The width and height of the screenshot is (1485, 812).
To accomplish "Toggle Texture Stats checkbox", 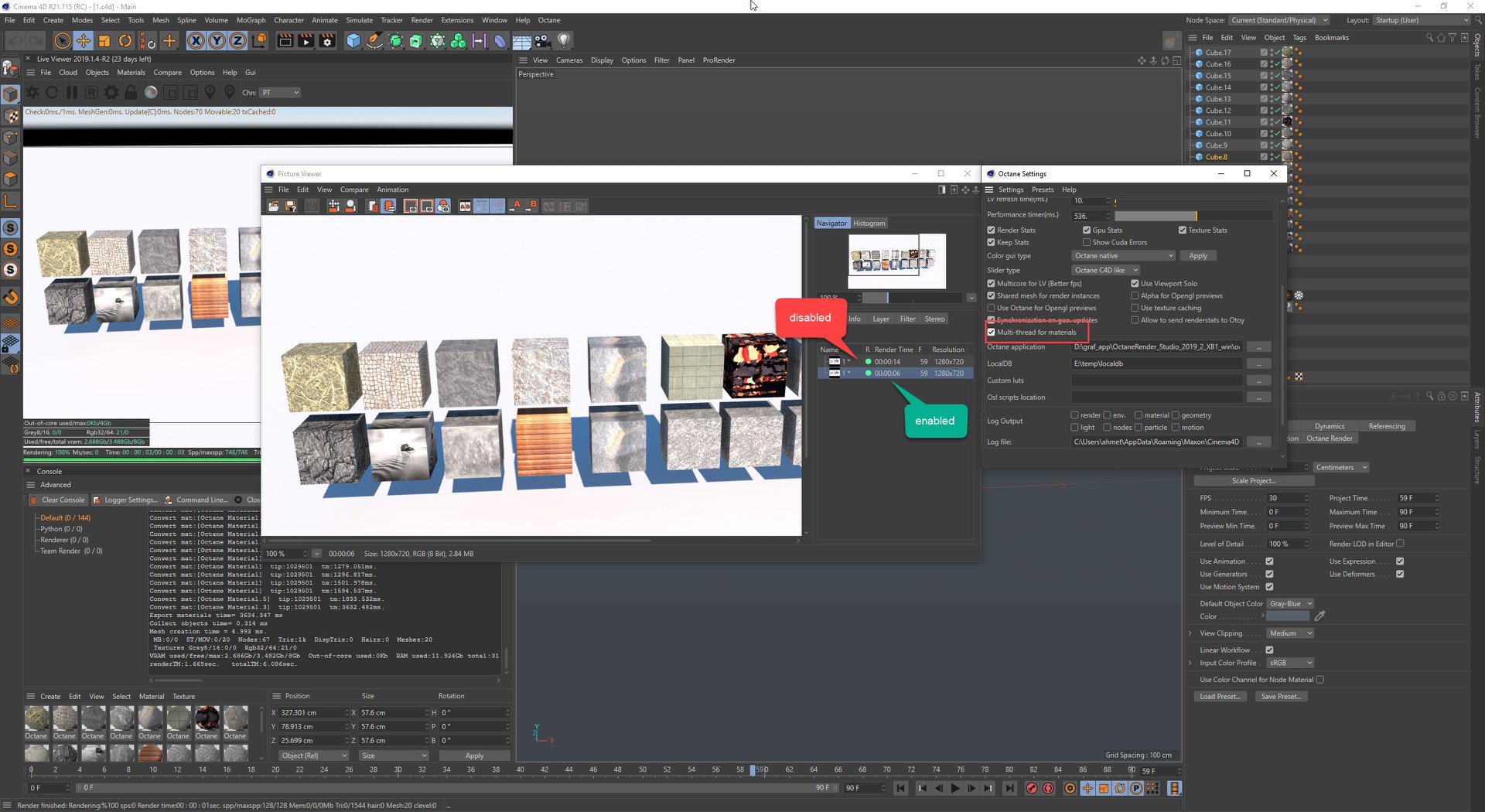I will pyautogui.click(x=1183, y=230).
